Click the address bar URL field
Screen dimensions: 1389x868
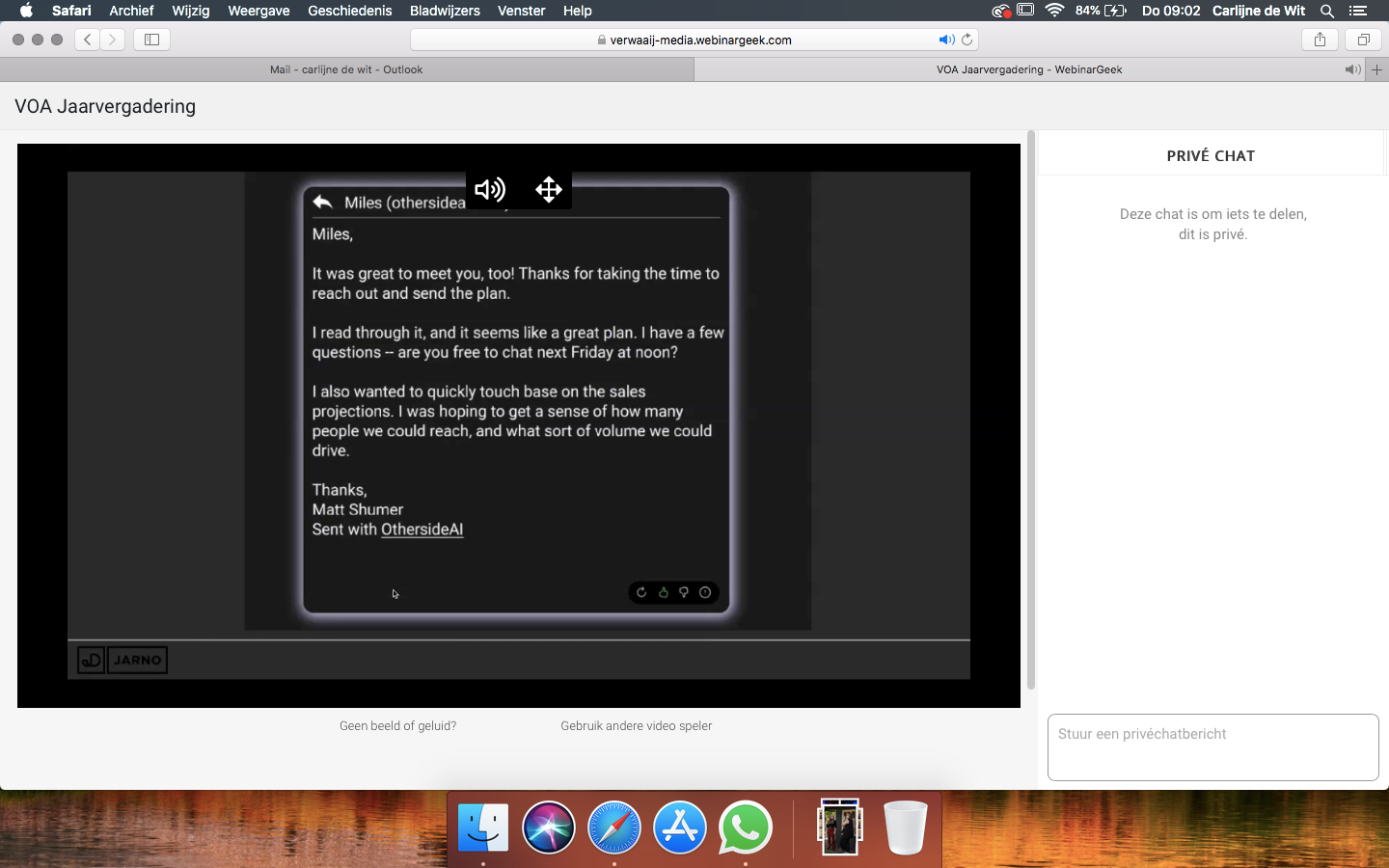point(694,40)
